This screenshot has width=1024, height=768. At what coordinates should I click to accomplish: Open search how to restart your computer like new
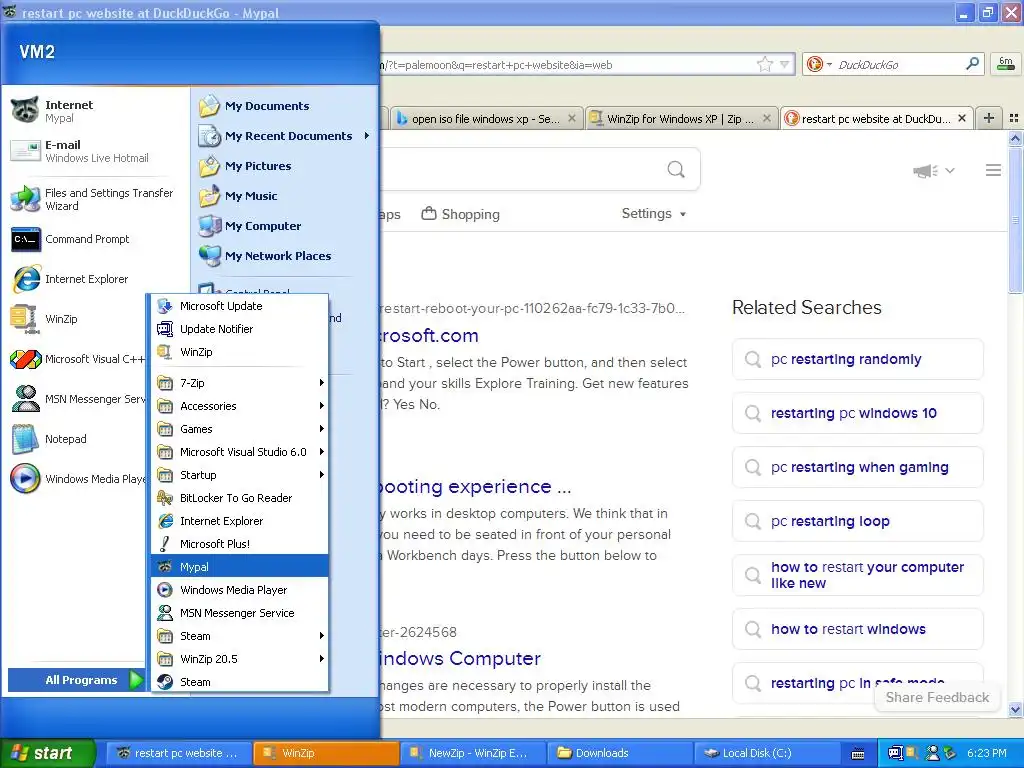pos(857,575)
